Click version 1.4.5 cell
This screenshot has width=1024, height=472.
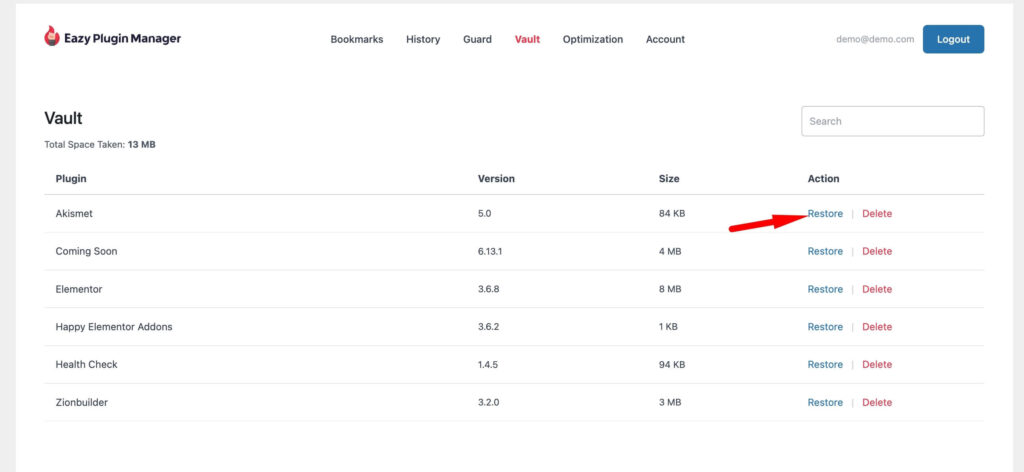point(488,364)
